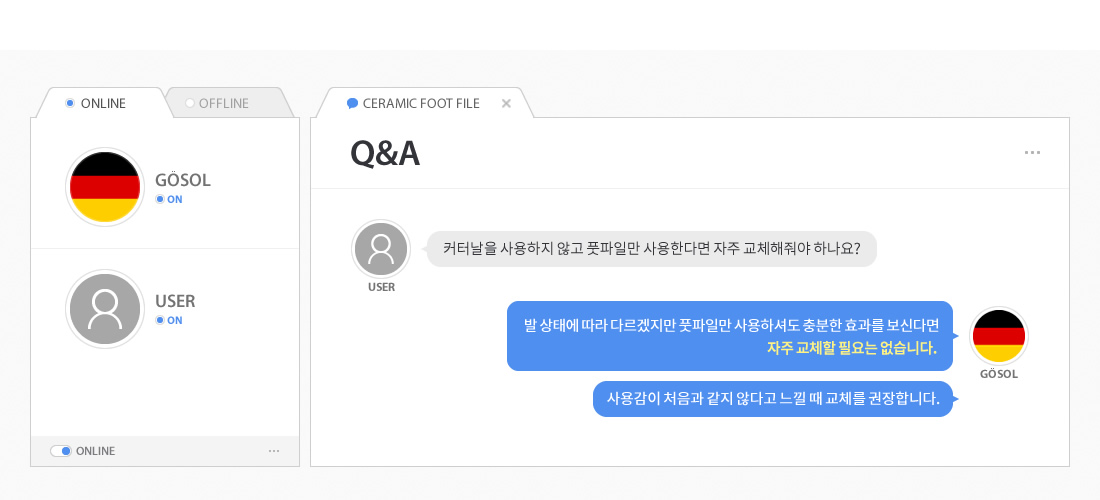Select the USER contact name
This screenshot has width=1100, height=500.
pos(175,301)
